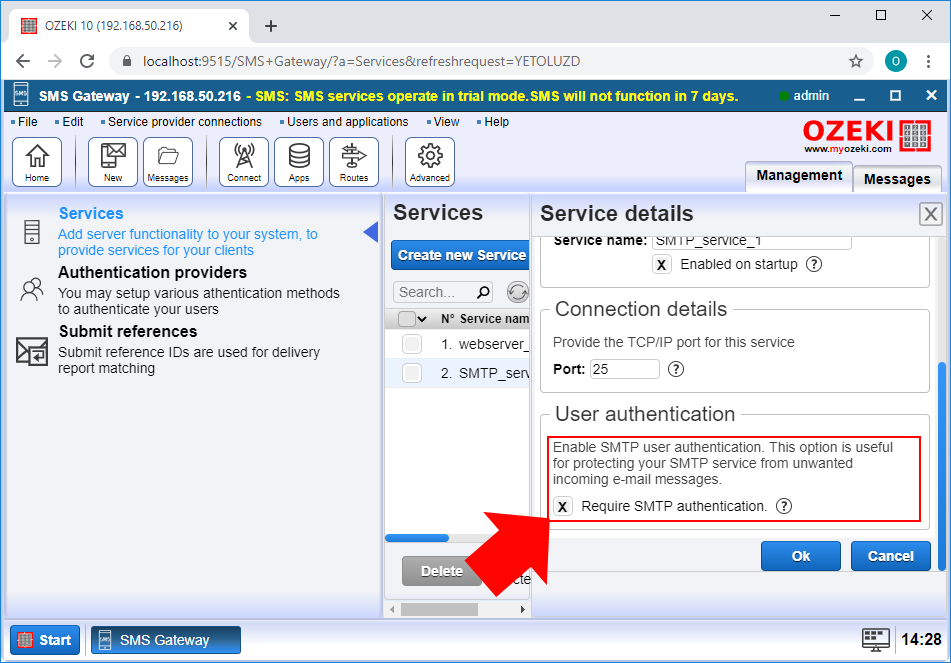The height and width of the screenshot is (663, 951).
Task: Click the Service name input field
Action: pyautogui.click(x=751, y=241)
